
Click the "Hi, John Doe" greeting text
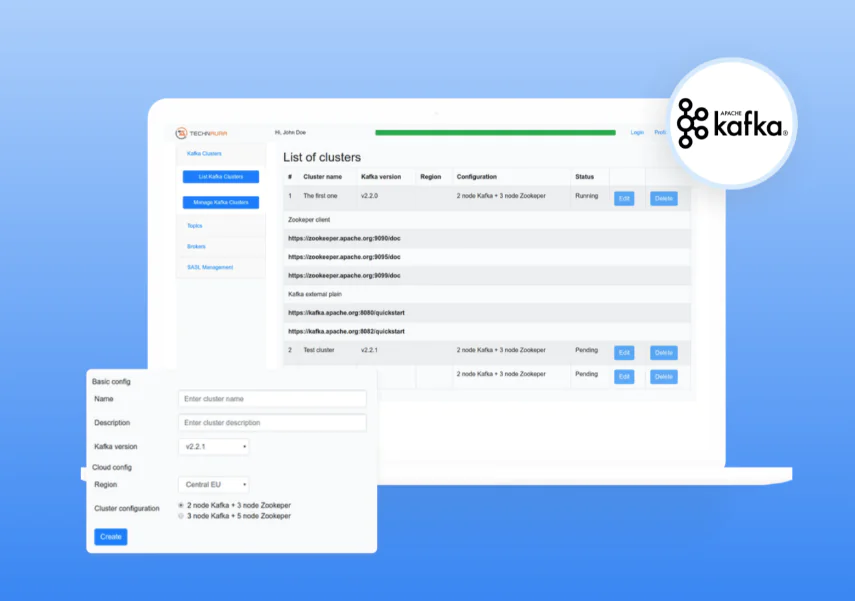click(x=290, y=133)
